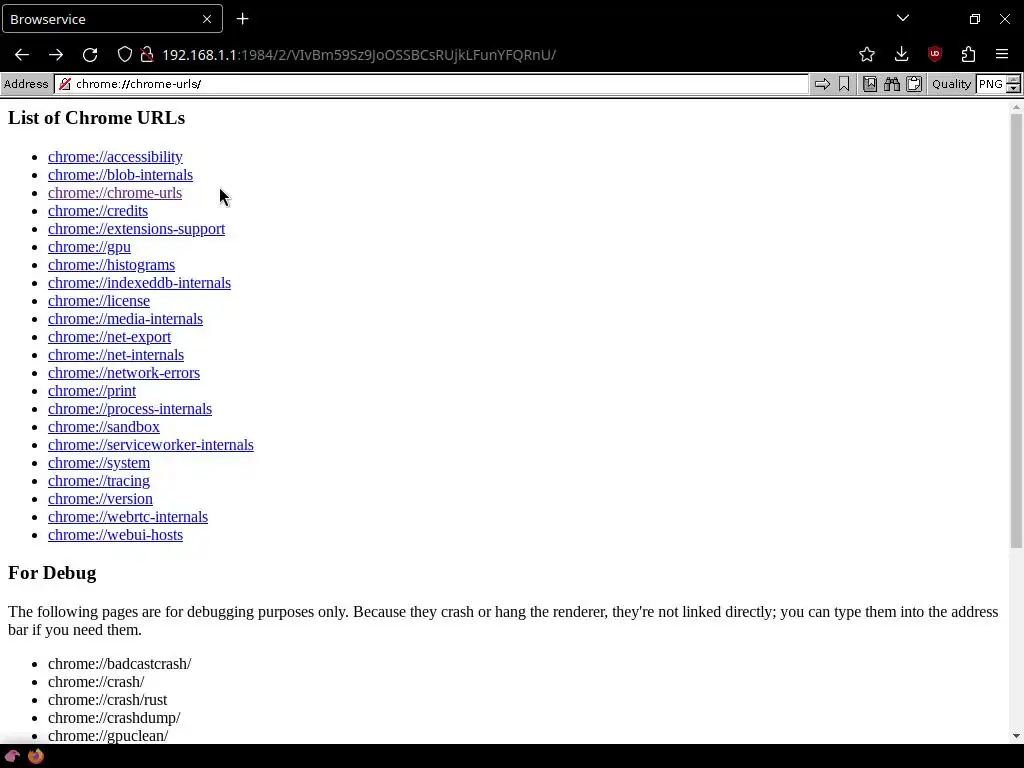Open chrome://net-export link
This screenshot has width=1024, height=768.
(x=109, y=337)
